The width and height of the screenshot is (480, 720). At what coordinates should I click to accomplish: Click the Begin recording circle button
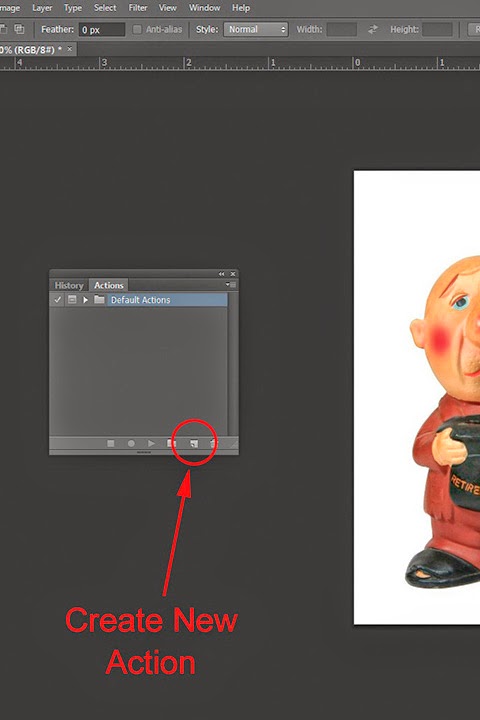click(x=131, y=444)
